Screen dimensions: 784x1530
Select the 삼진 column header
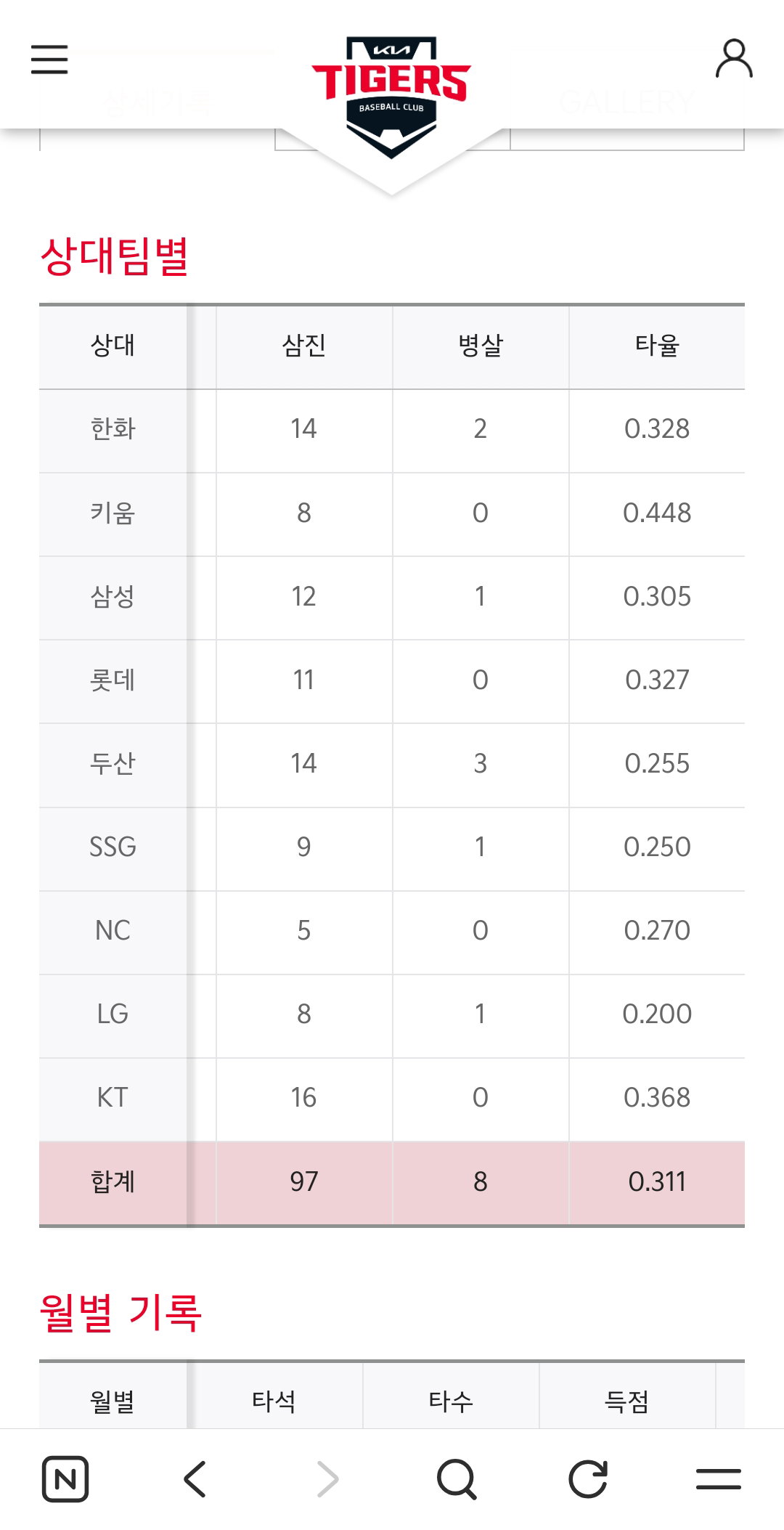click(x=304, y=346)
